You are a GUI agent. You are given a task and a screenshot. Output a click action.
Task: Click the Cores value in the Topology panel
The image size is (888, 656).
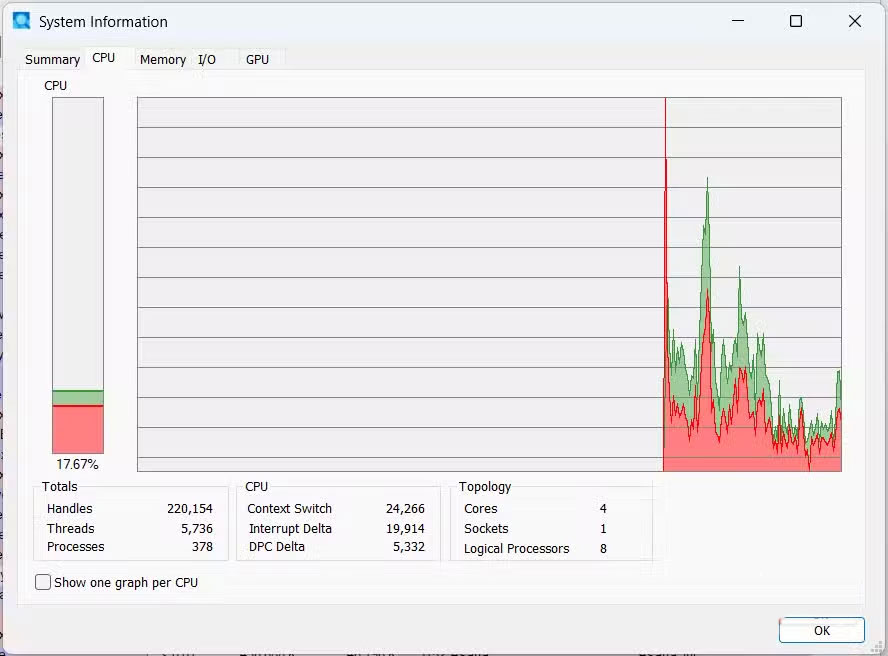pyautogui.click(x=603, y=508)
